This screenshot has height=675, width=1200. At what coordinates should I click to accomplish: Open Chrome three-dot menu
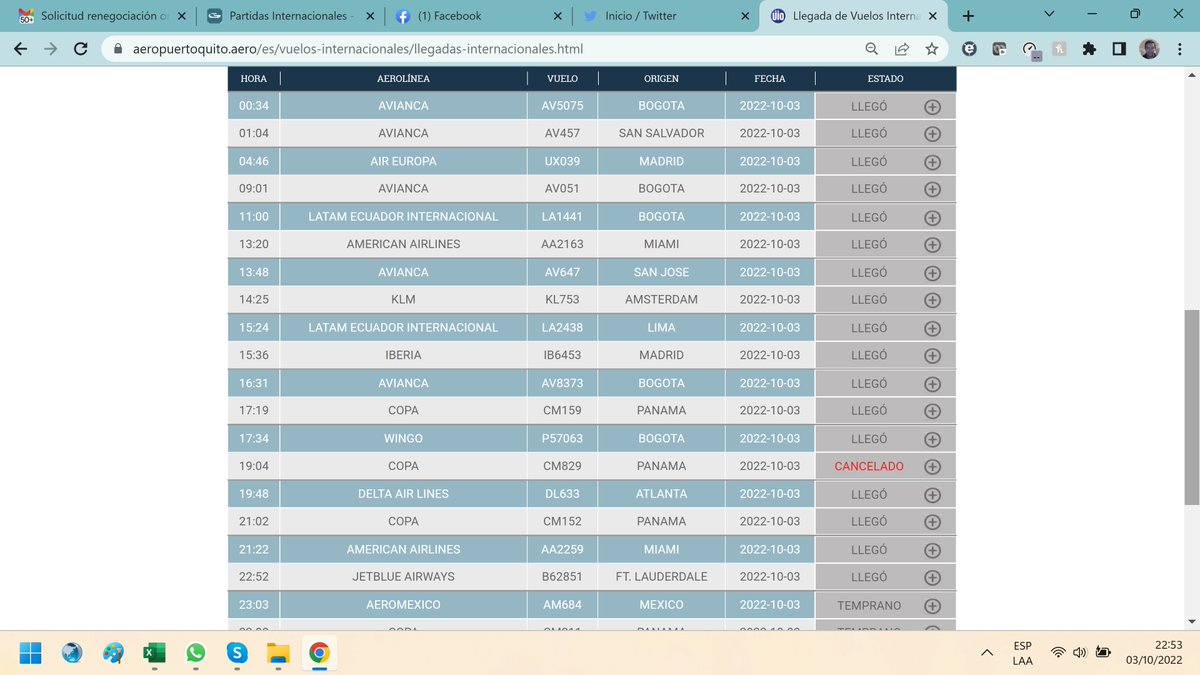pos(1179,49)
